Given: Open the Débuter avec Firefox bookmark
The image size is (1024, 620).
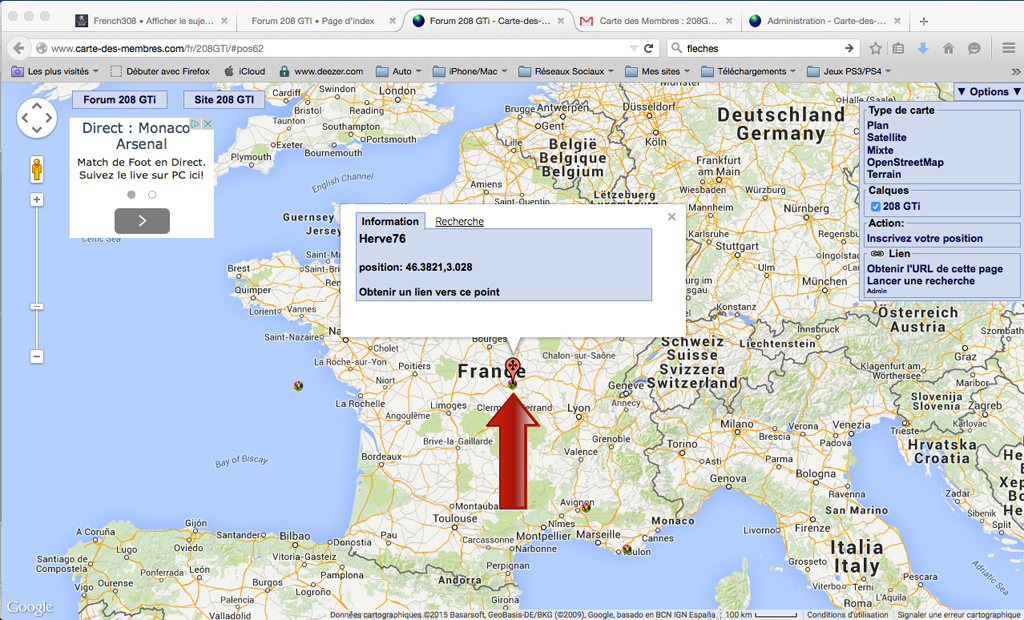Looking at the screenshot, I should (160, 71).
